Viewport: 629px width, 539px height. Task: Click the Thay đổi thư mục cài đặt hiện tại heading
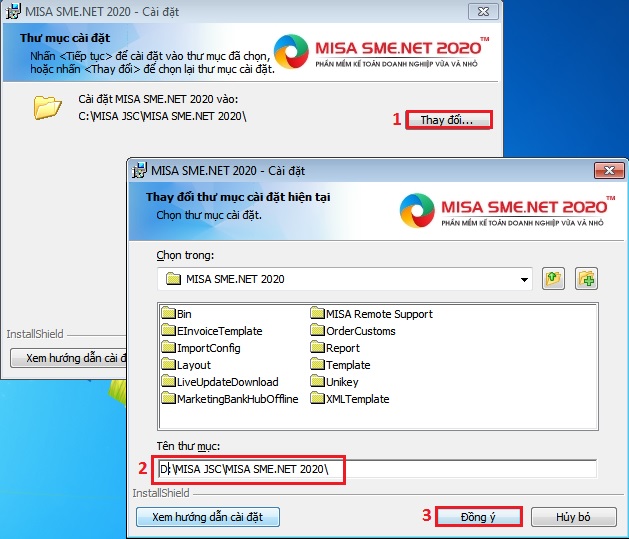[x=238, y=197]
